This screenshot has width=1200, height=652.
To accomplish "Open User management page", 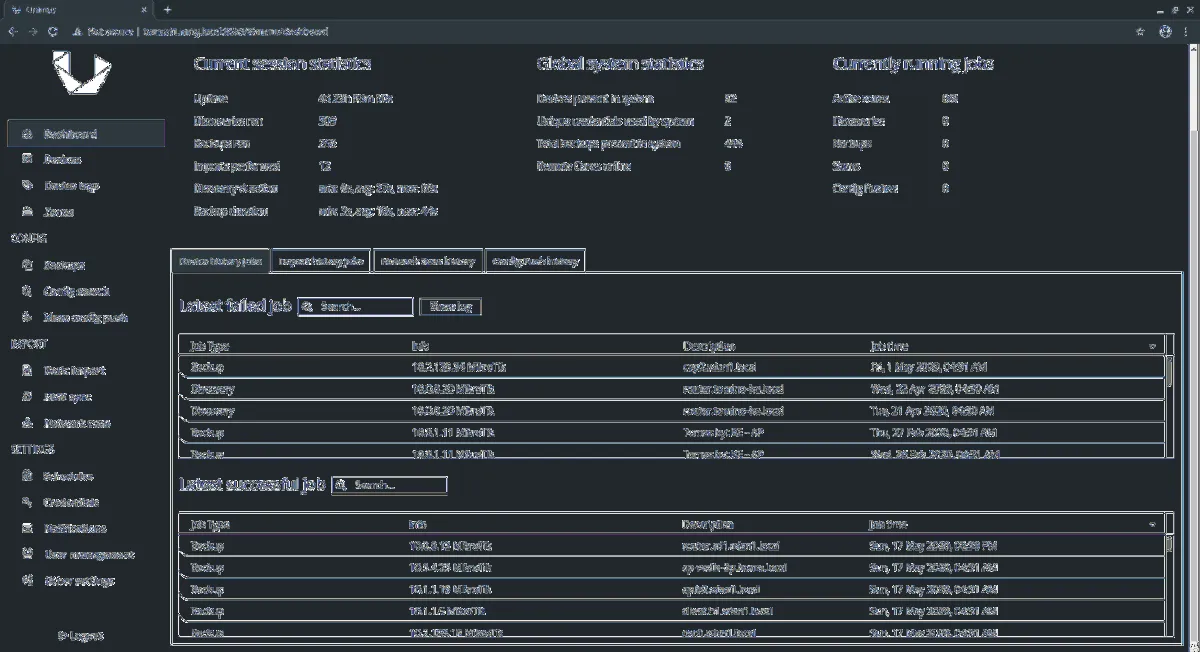I will coord(89,554).
